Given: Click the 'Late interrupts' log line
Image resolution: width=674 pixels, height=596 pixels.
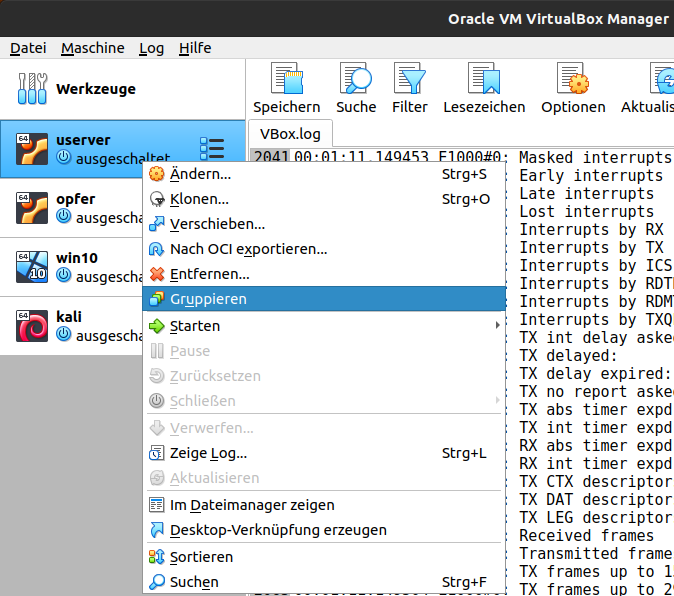Looking at the screenshot, I should 586,193.
